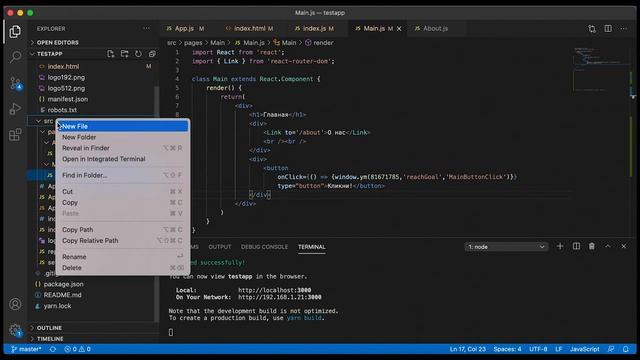The image size is (640, 360).
Task: Open the Accounts menu icon
Action: click(x=15, y=304)
